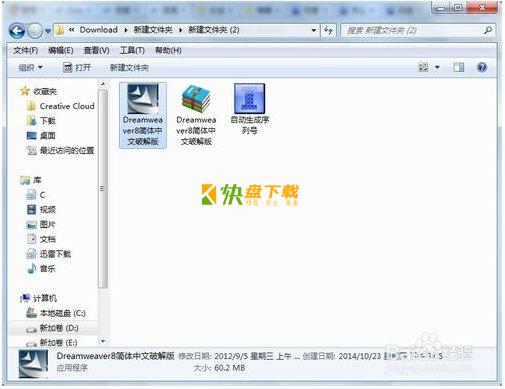Select 计算机 in navigation pane
505x389 pixels.
[39, 298]
